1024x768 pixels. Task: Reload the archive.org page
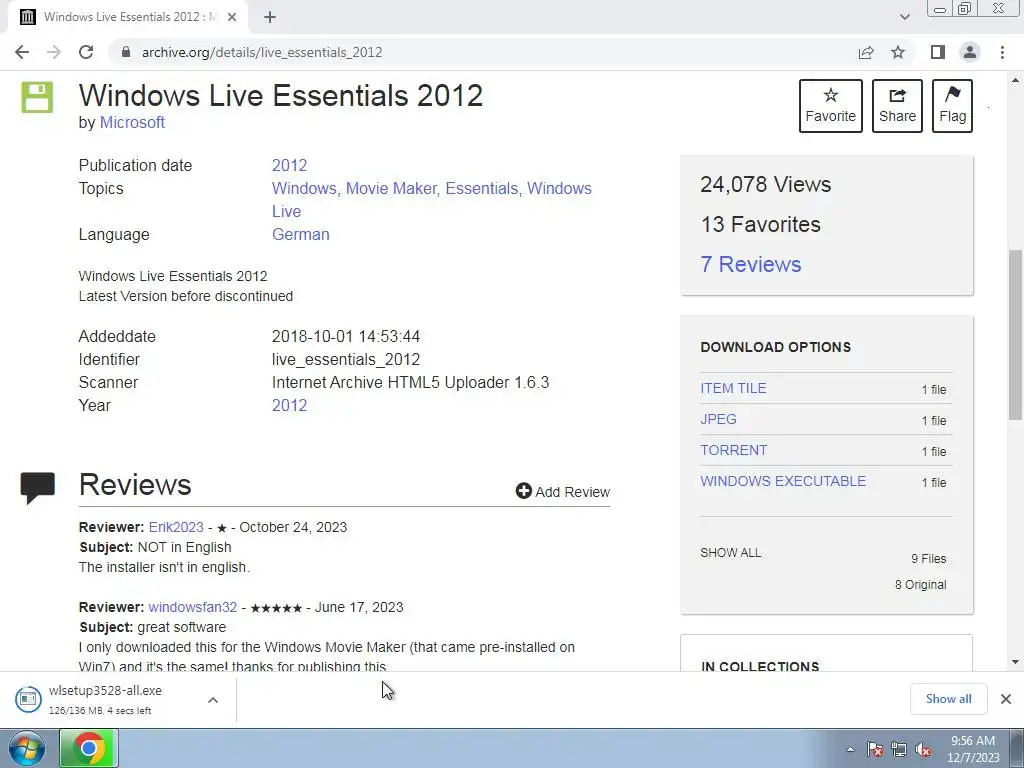coord(86,52)
